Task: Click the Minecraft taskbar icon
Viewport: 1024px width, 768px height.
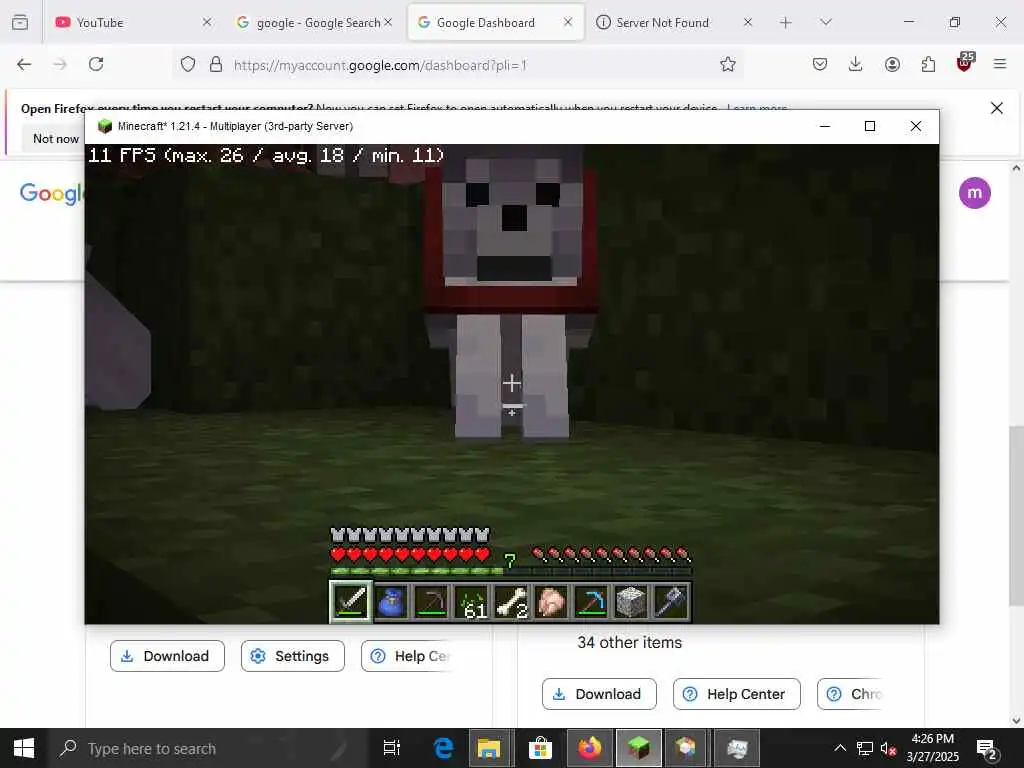Action: tap(639, 748)
